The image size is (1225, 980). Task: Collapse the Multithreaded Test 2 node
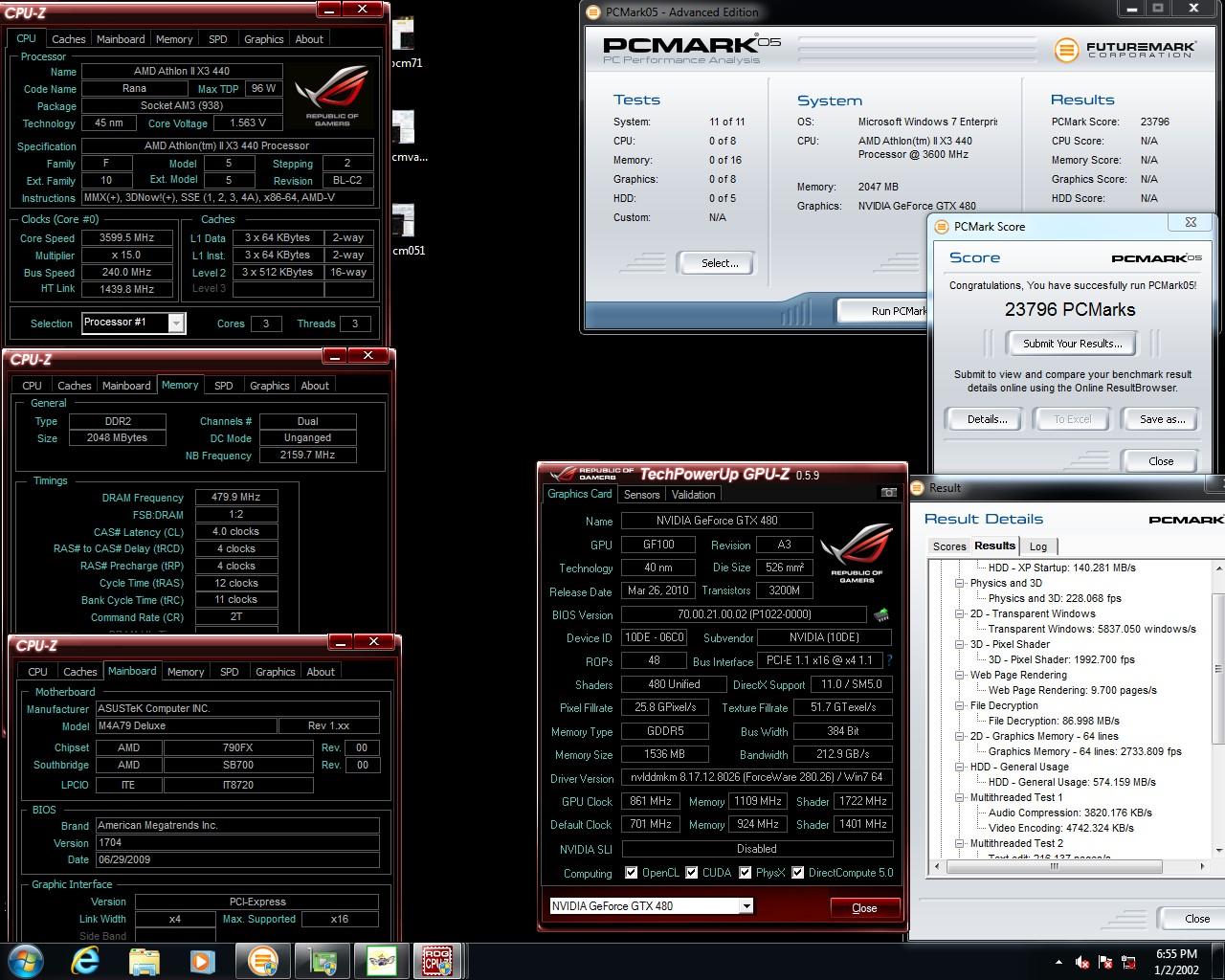coord(960,843)
